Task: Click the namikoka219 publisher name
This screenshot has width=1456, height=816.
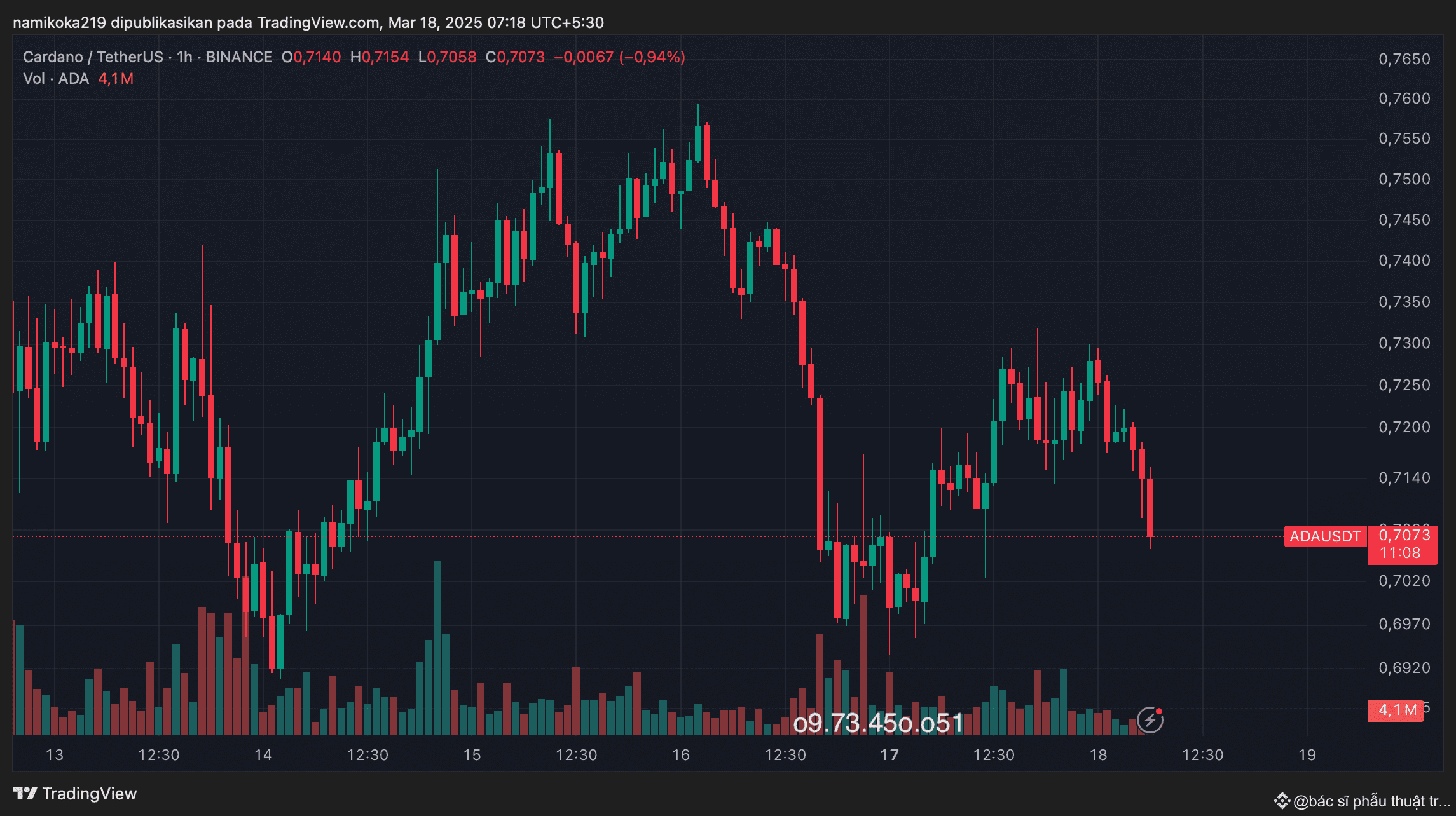Action: point(60,22)
